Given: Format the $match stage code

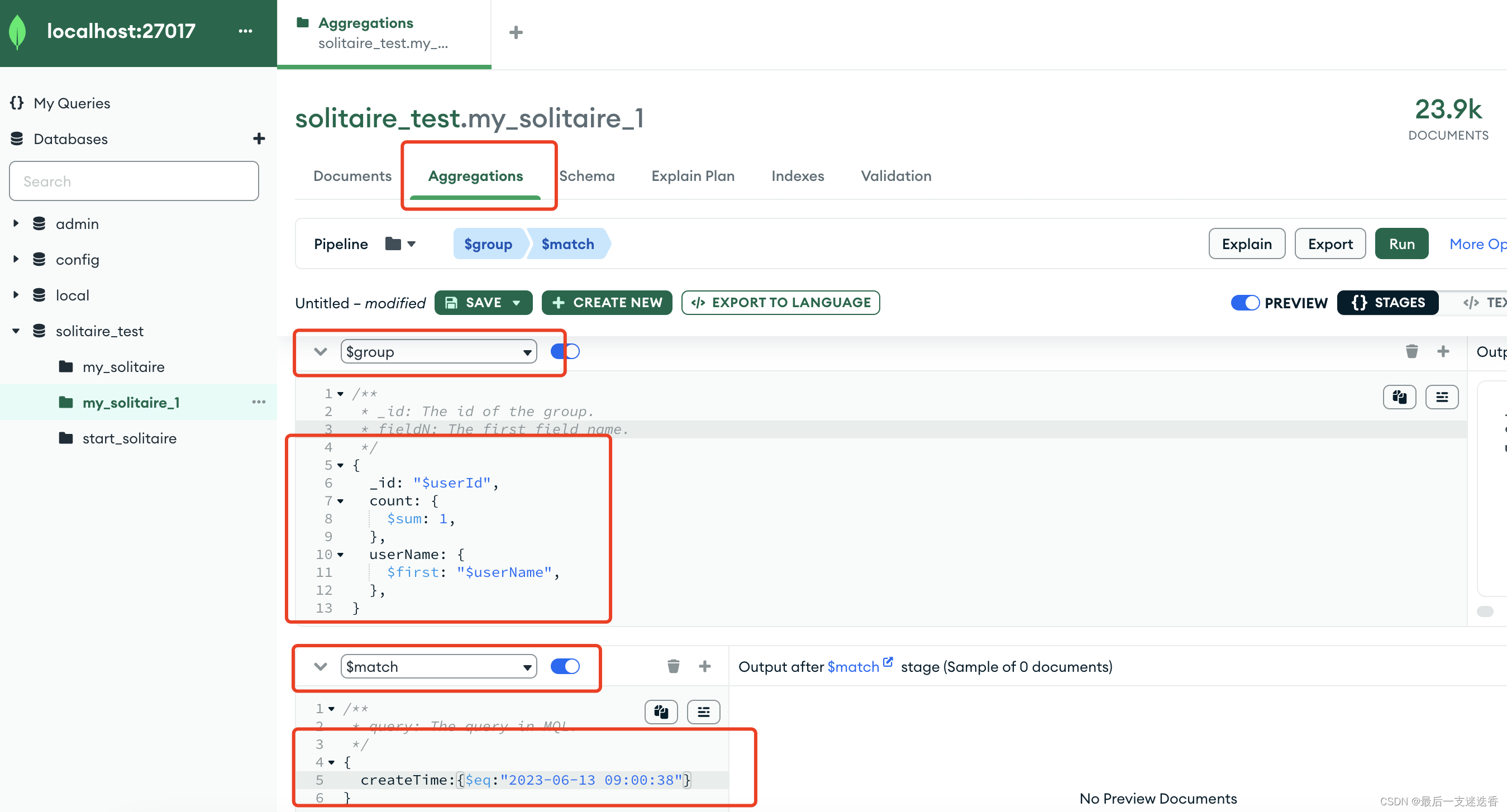Looking at the screenshot, I should click(703, 712).
